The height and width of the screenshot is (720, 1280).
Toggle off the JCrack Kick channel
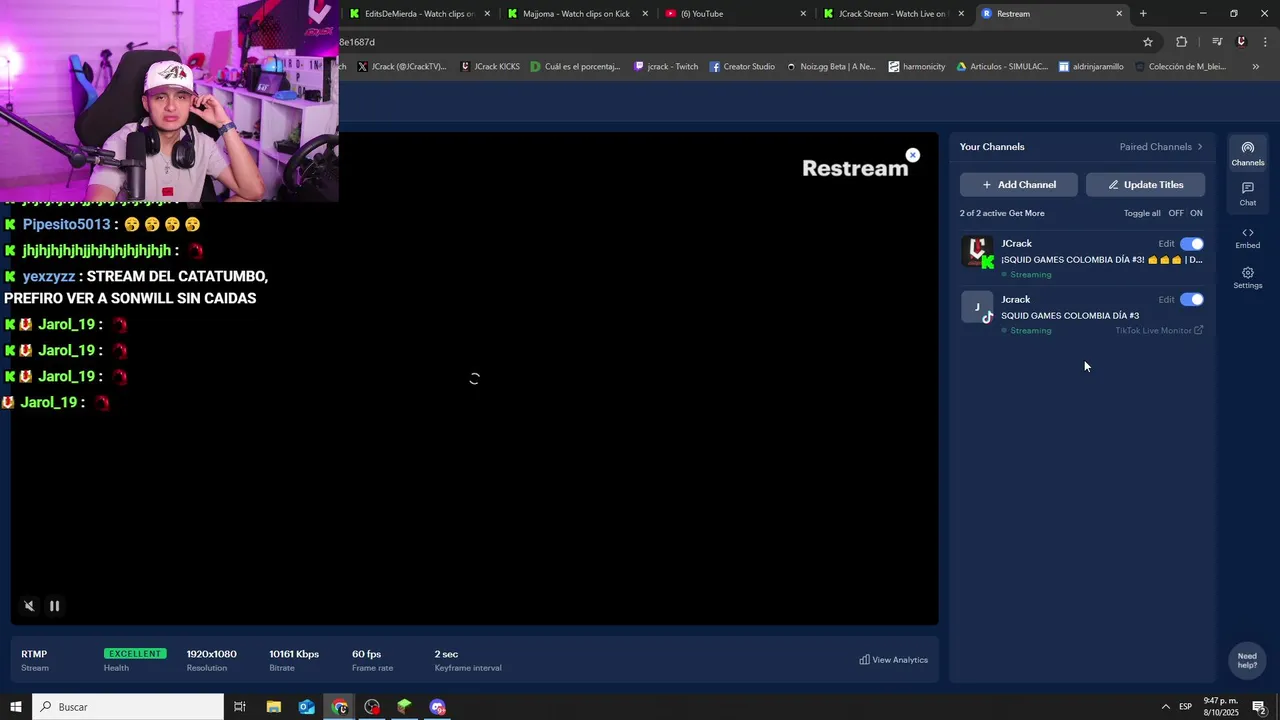pyautogui.click(x=1191, y=244)
